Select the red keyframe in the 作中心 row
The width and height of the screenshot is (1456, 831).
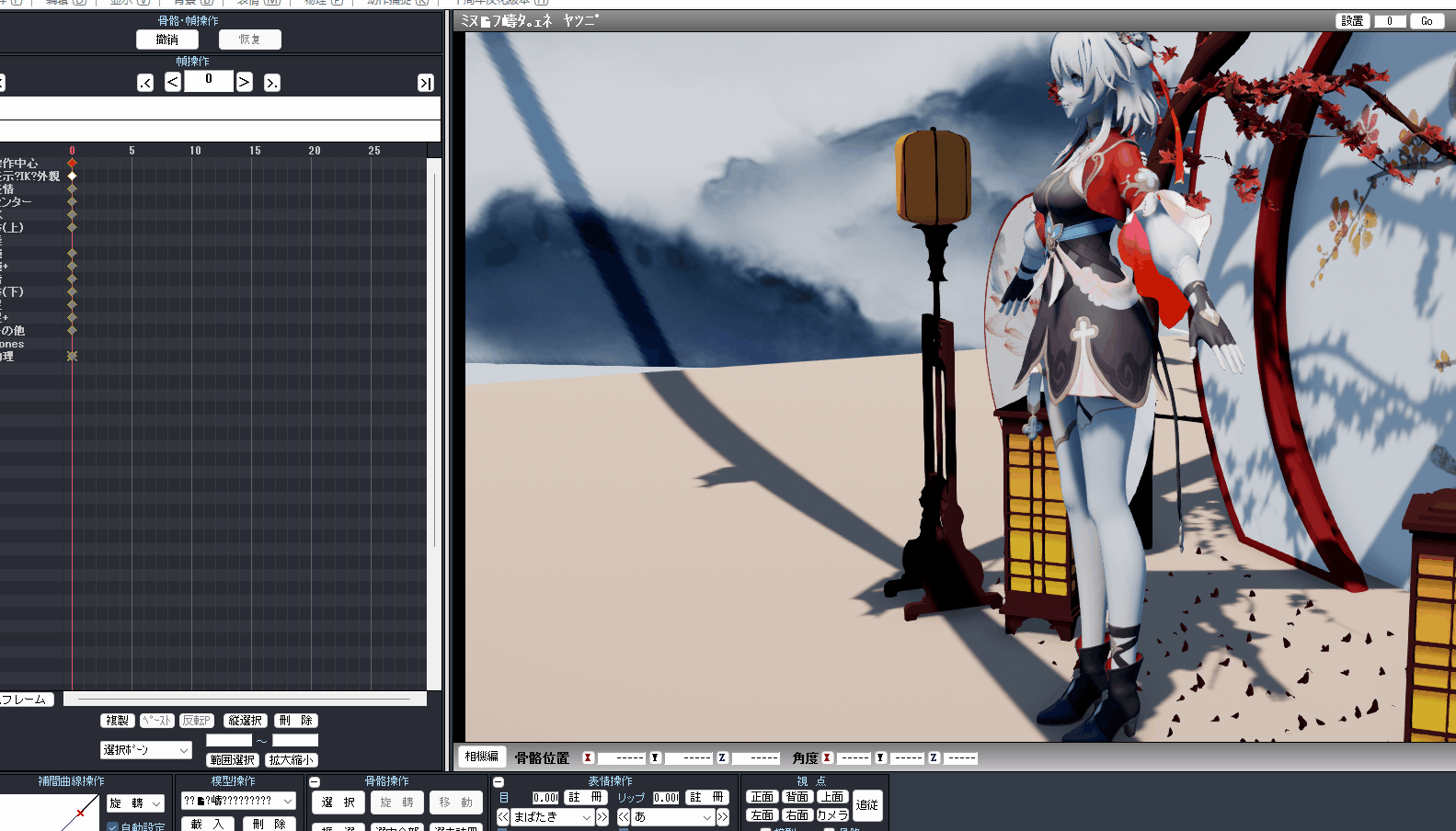tap(72, 163)
